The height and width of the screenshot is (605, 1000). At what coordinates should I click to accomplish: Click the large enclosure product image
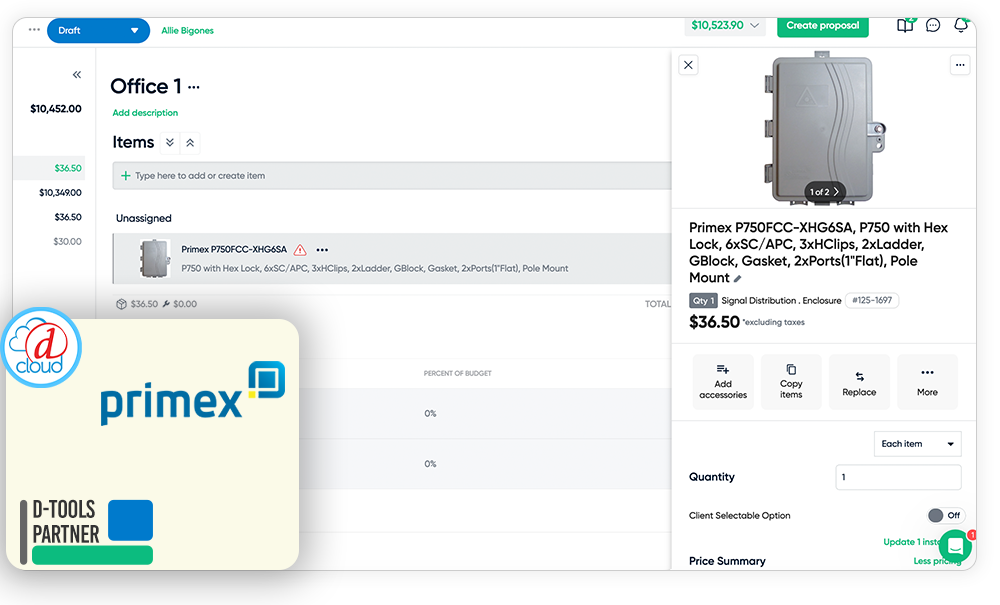coord(824,129)
